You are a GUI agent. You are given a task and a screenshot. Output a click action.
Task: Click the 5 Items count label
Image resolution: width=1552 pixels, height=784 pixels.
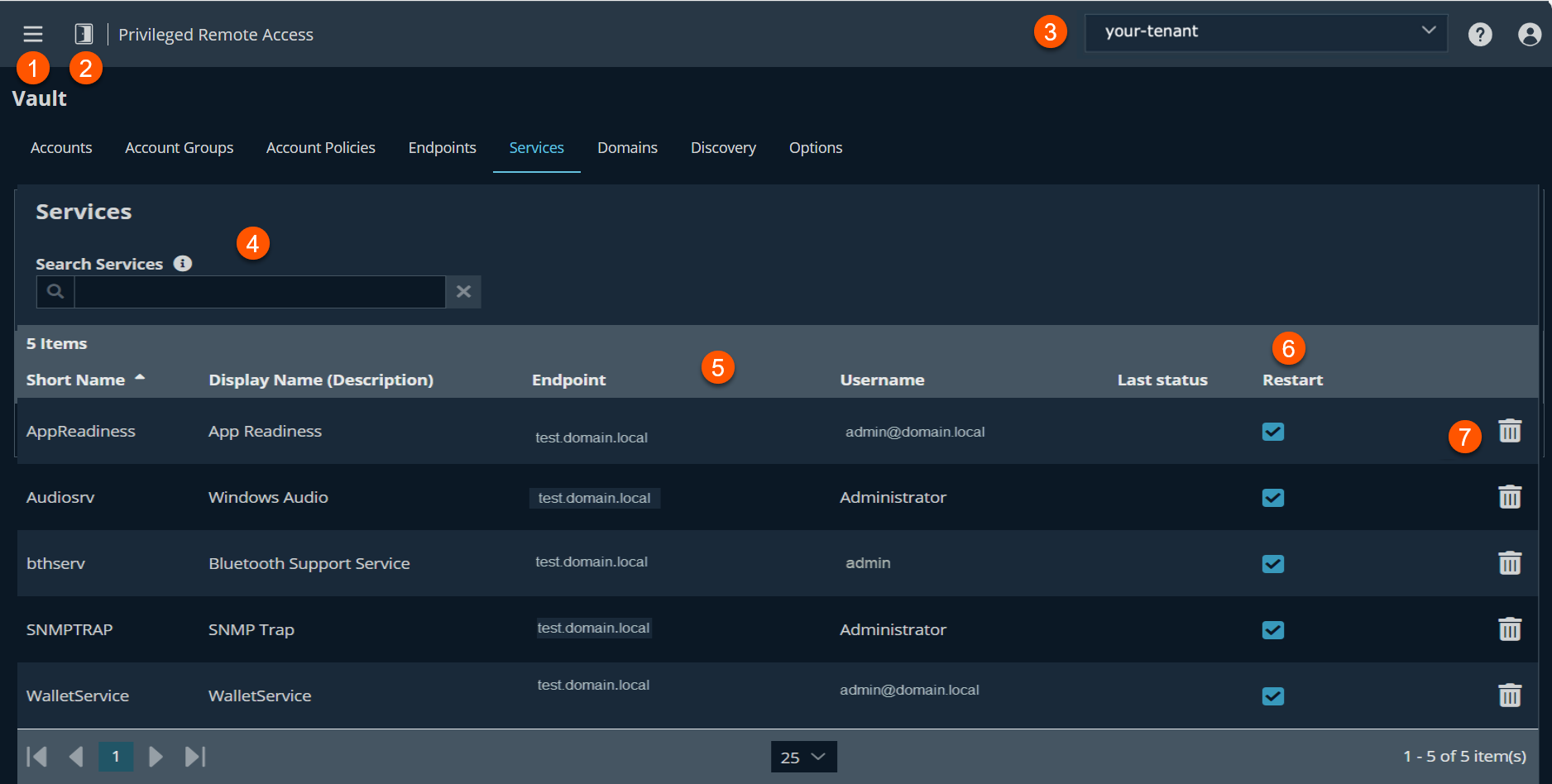(x=56, y=343)
